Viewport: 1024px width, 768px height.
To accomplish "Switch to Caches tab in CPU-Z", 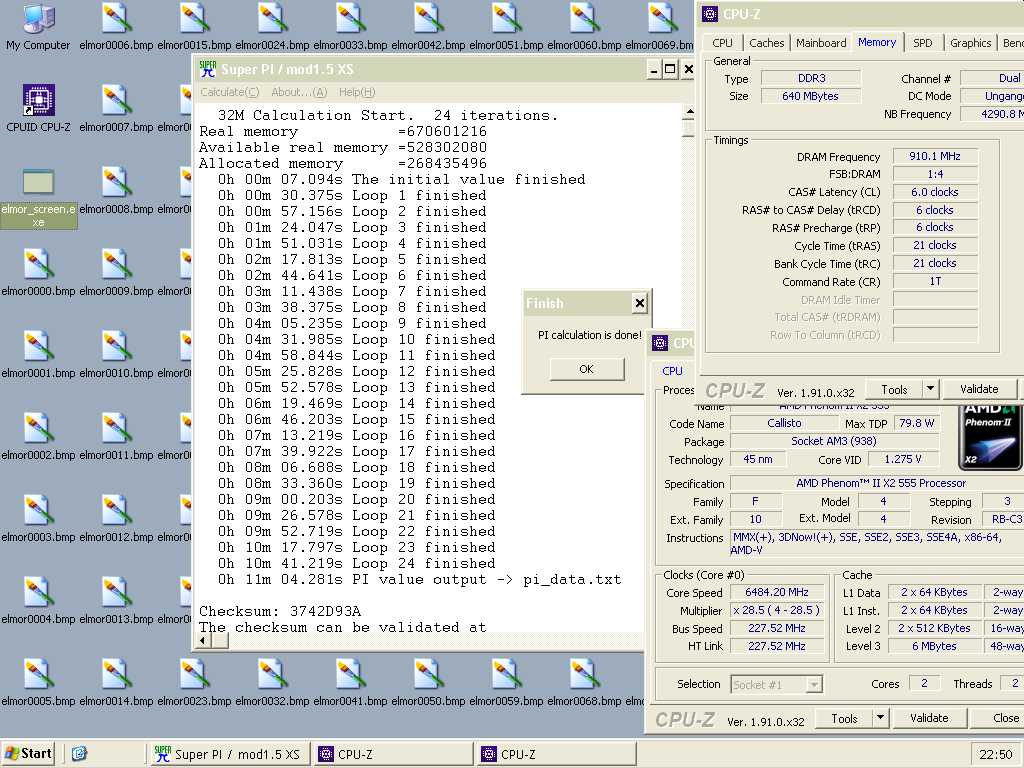I will pos(767,43).
